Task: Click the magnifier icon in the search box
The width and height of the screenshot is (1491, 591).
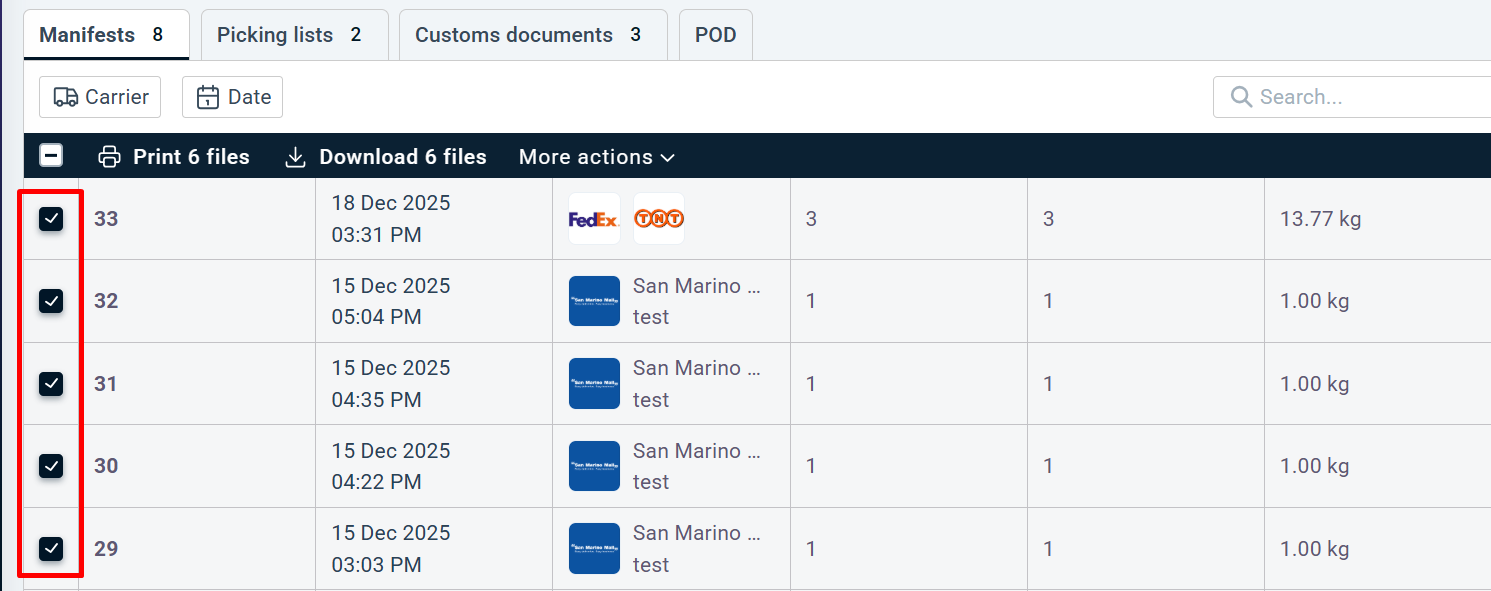Action: point(1241,97)
